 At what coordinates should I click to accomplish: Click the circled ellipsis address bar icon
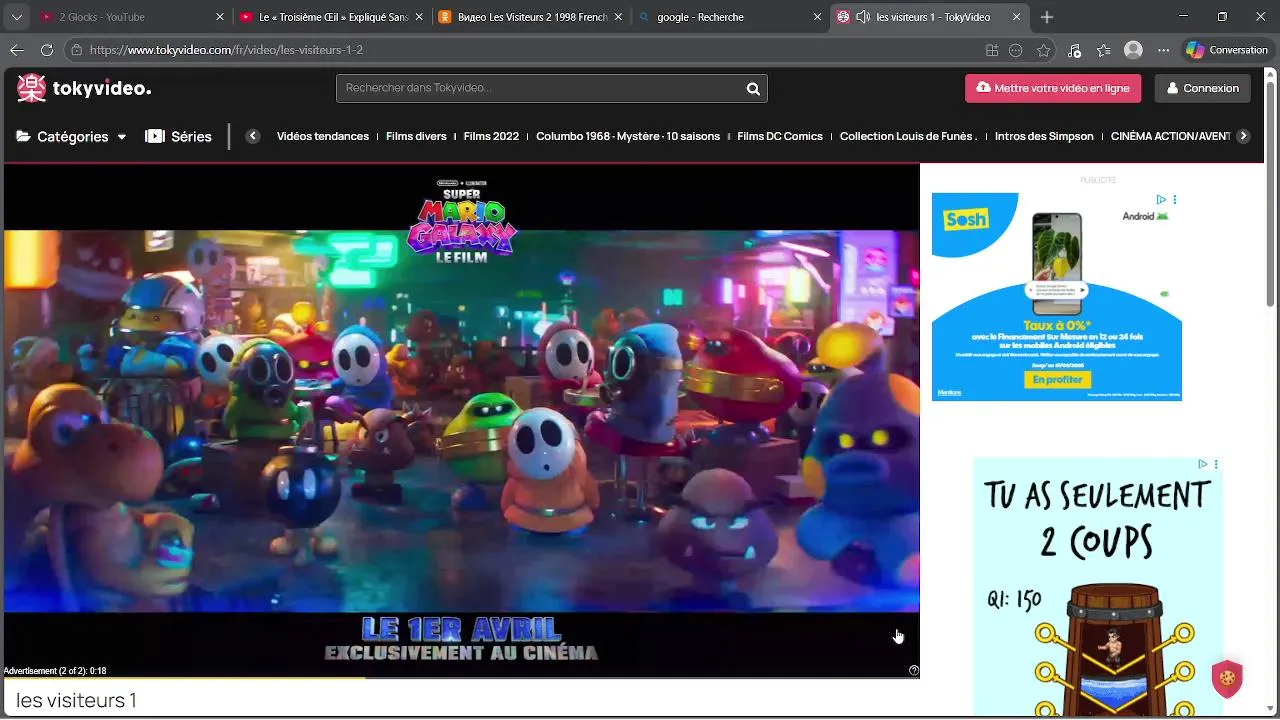point(1016,50)
